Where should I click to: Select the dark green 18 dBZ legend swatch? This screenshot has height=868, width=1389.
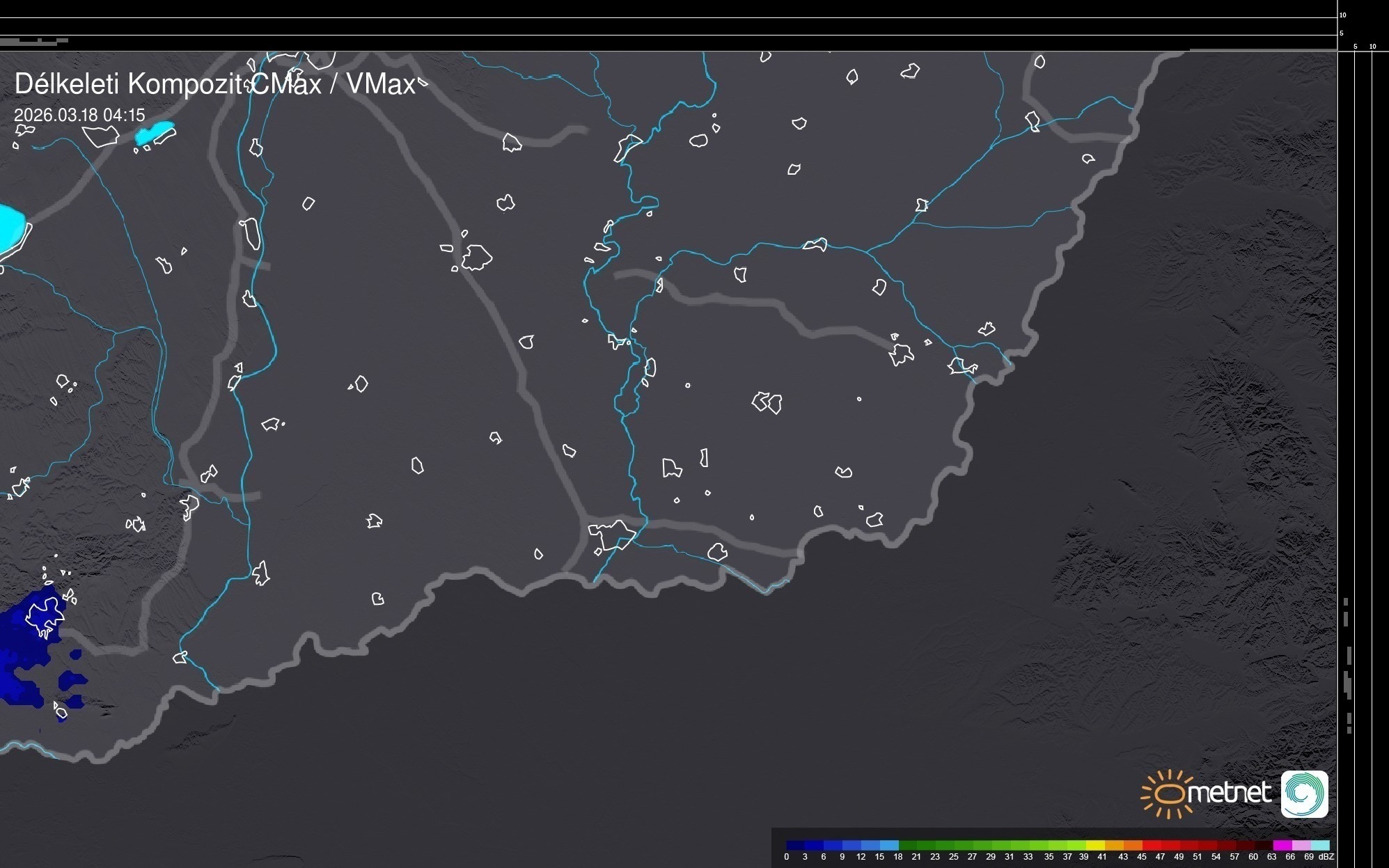[909, 845]
